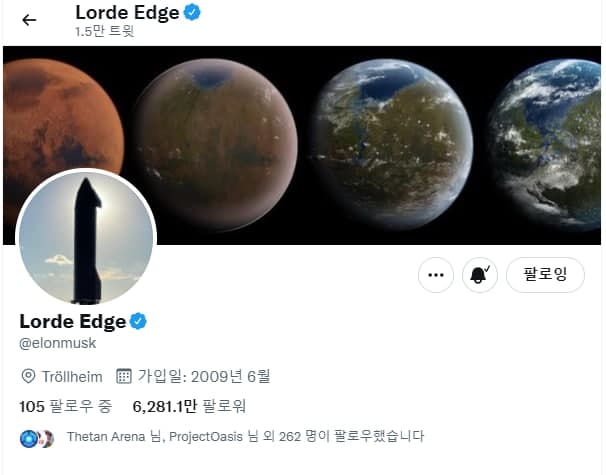The height and width of the screenshot is (475, 606).
Task: Toggle the notification bell for this account
Action: [480, 275]
